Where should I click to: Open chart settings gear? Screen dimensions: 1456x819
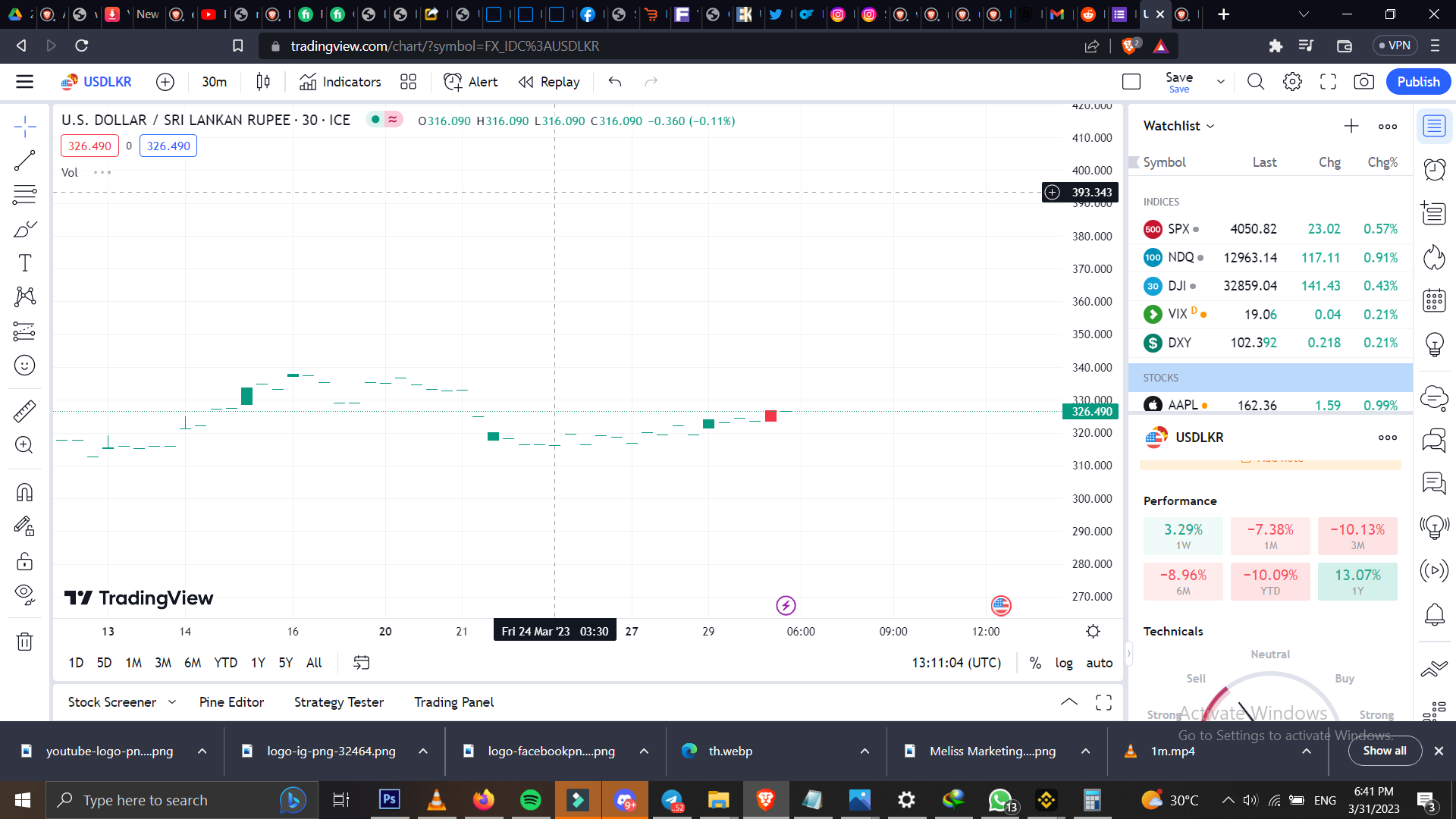point(1293,82)
